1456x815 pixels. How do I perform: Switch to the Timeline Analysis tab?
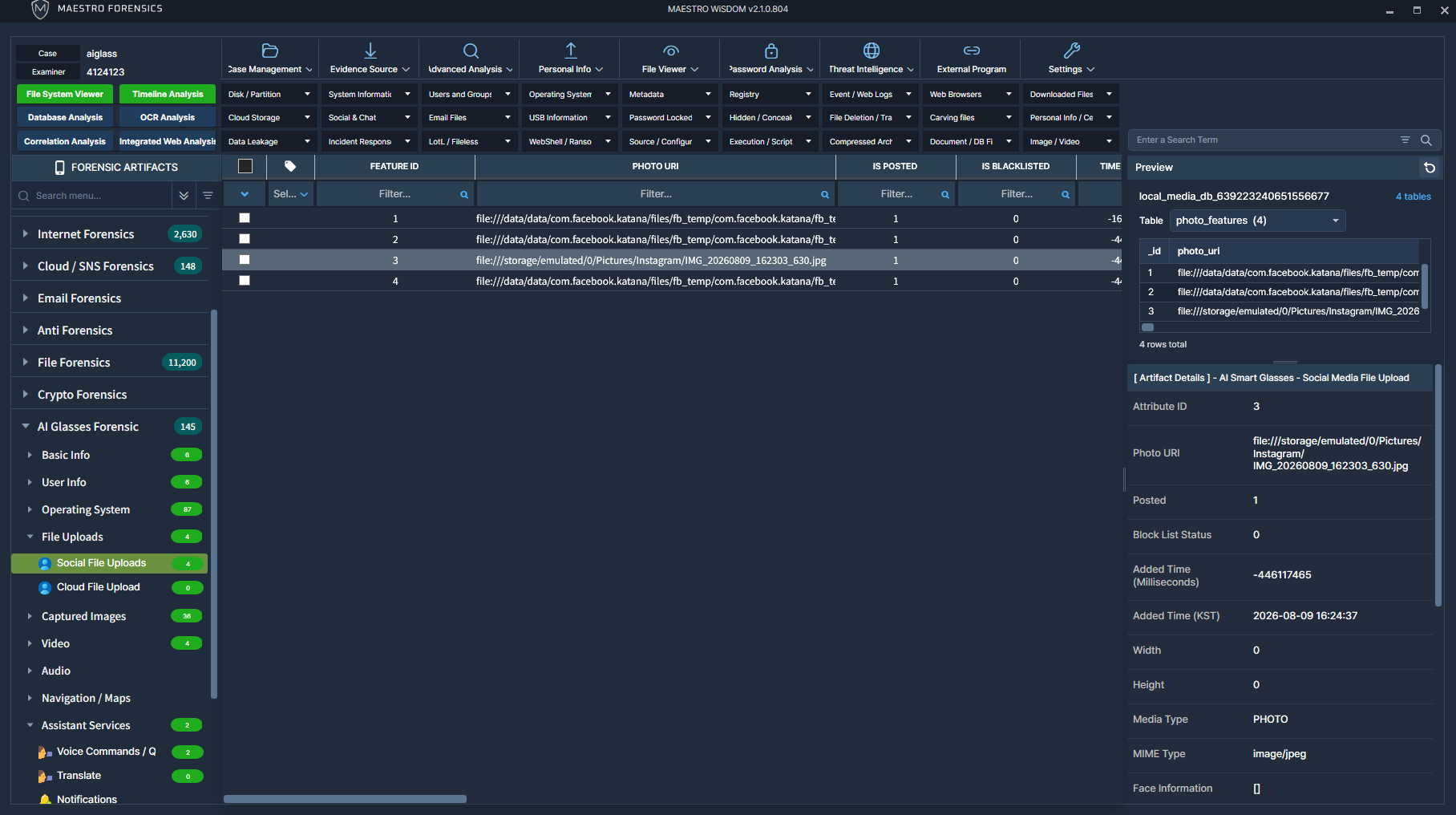pyautogui.click(x=168, y=94)
